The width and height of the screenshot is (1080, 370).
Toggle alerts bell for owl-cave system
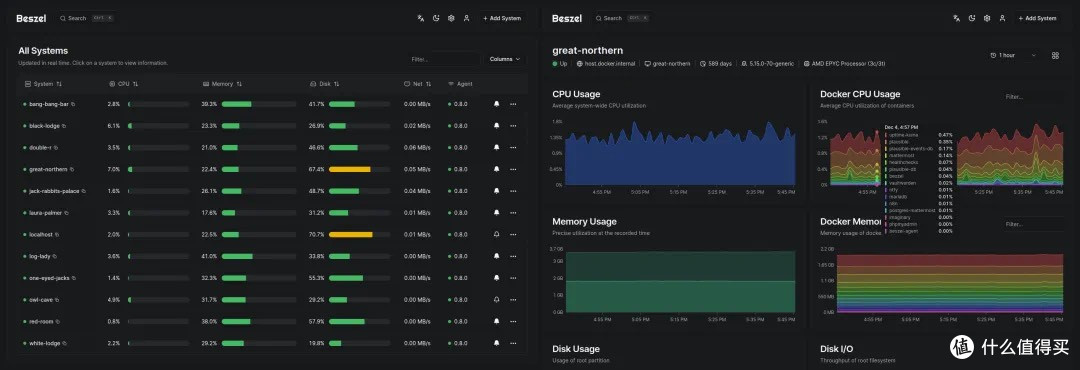point(497,300)
